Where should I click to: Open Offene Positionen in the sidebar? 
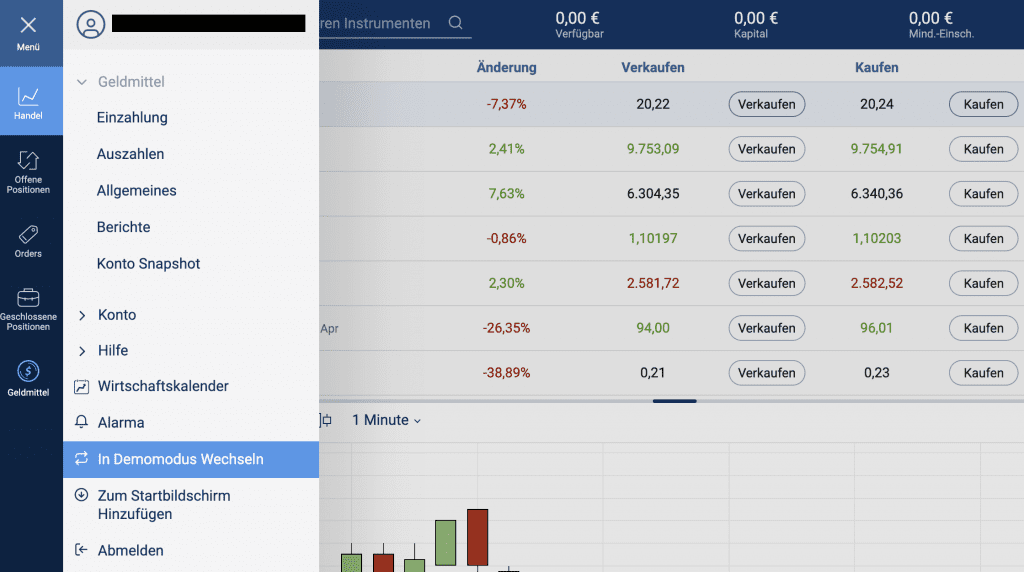[x=29, y=161]
